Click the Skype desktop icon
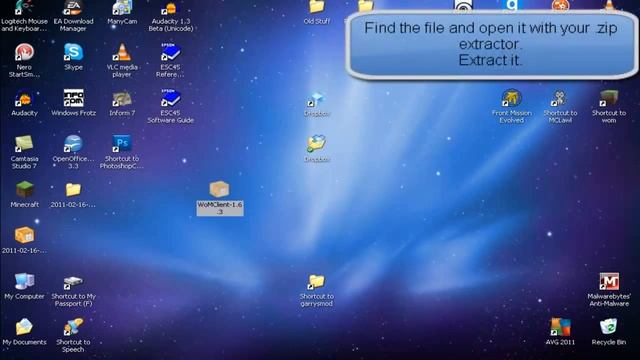The height and width of the screenshot is (360, 640). (73, 52)
